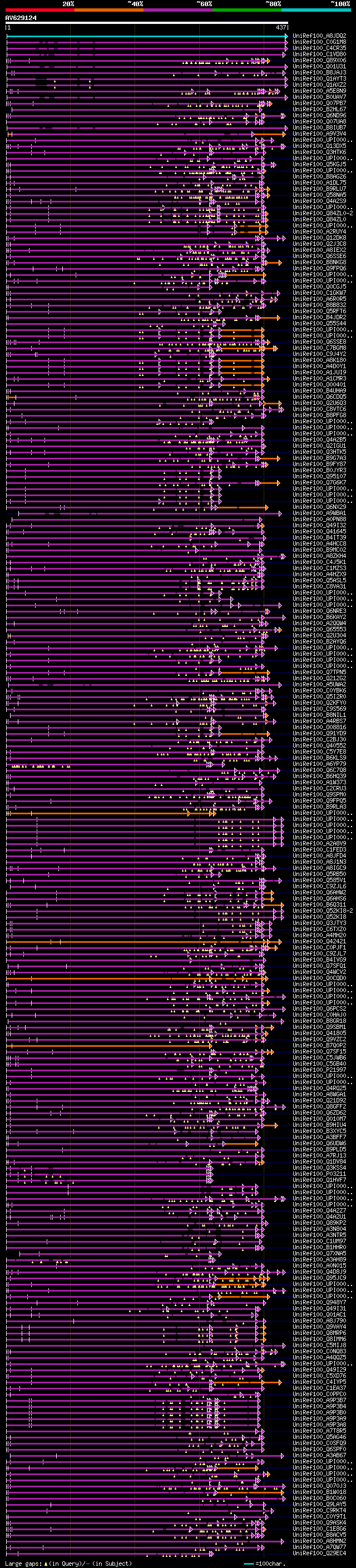
Task: Open hit UniRef100_Q12DK8
Action: (319, 238)
